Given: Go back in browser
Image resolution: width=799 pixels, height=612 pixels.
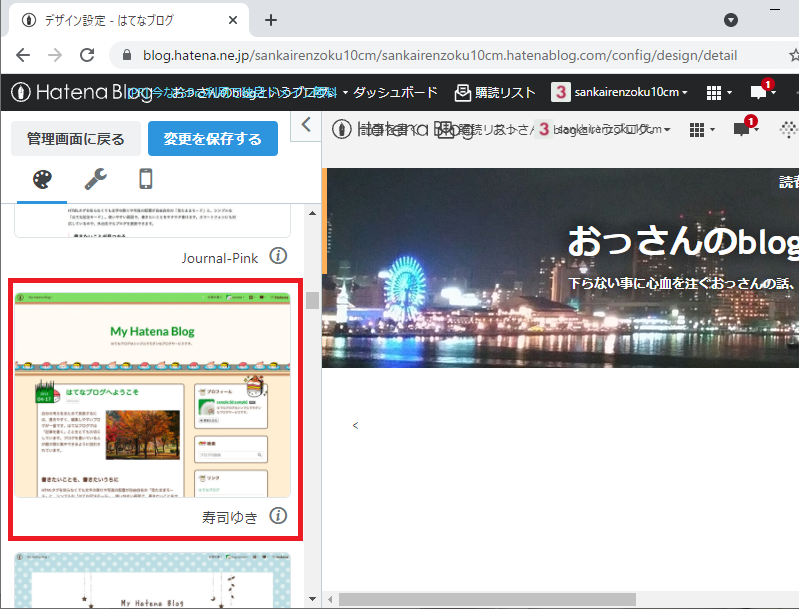Looking at the screenshot, I should 23,55.
